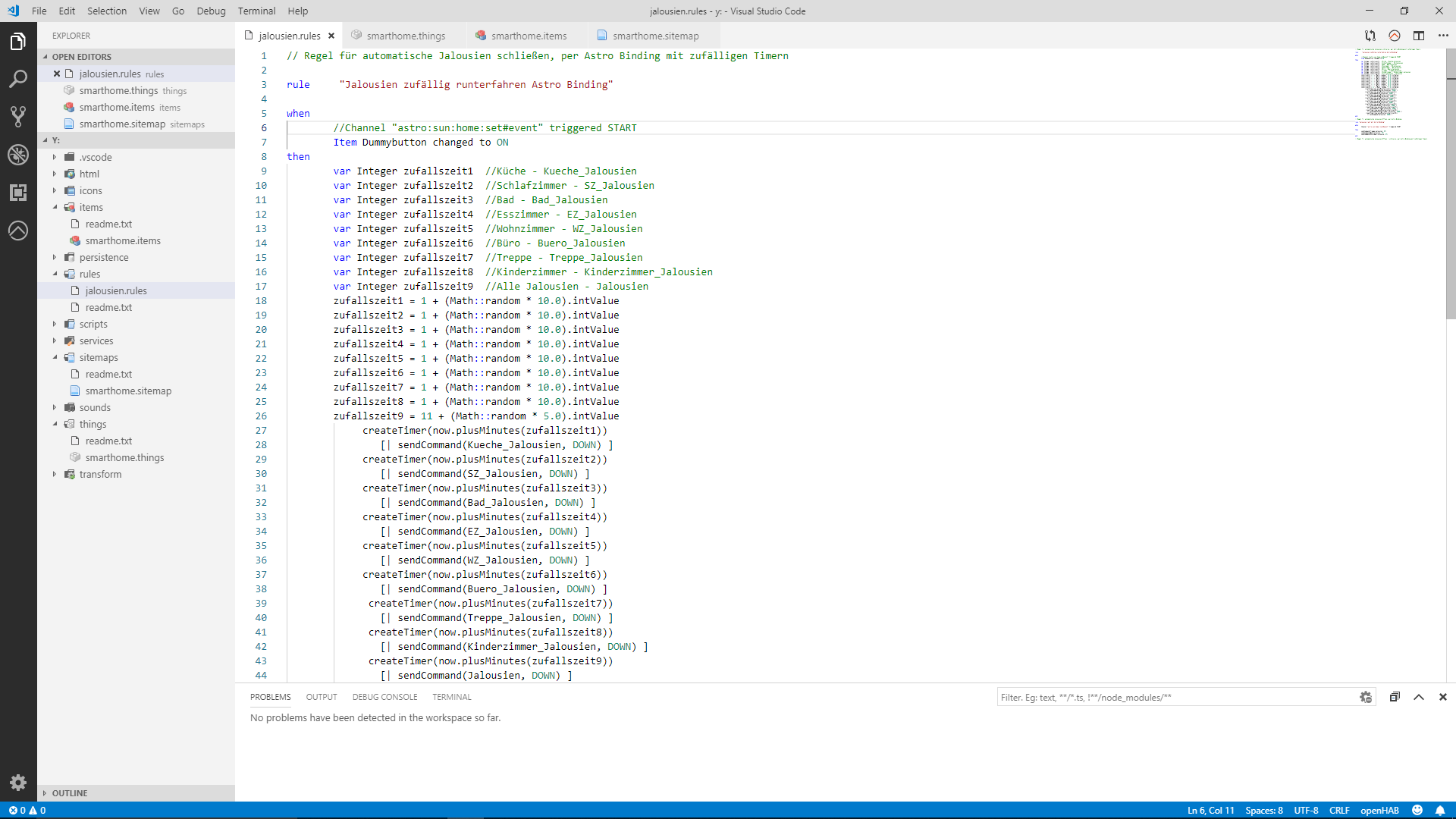1456x819 pixels.
Task: Switch to the Output panel tab
Action: tap(322, 697)
